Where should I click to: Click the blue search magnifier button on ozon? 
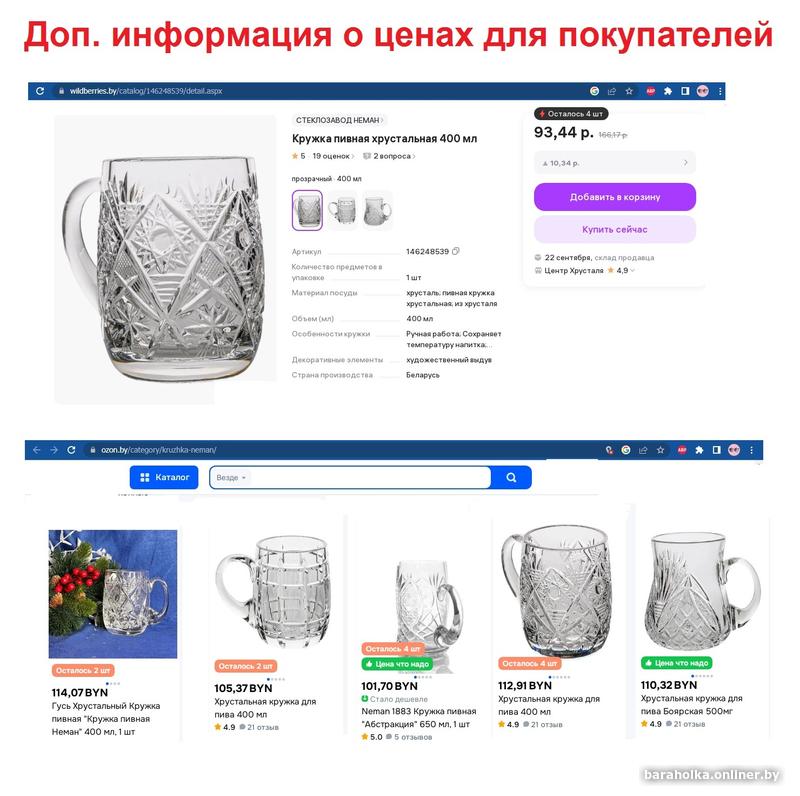(x=511, y=478)
